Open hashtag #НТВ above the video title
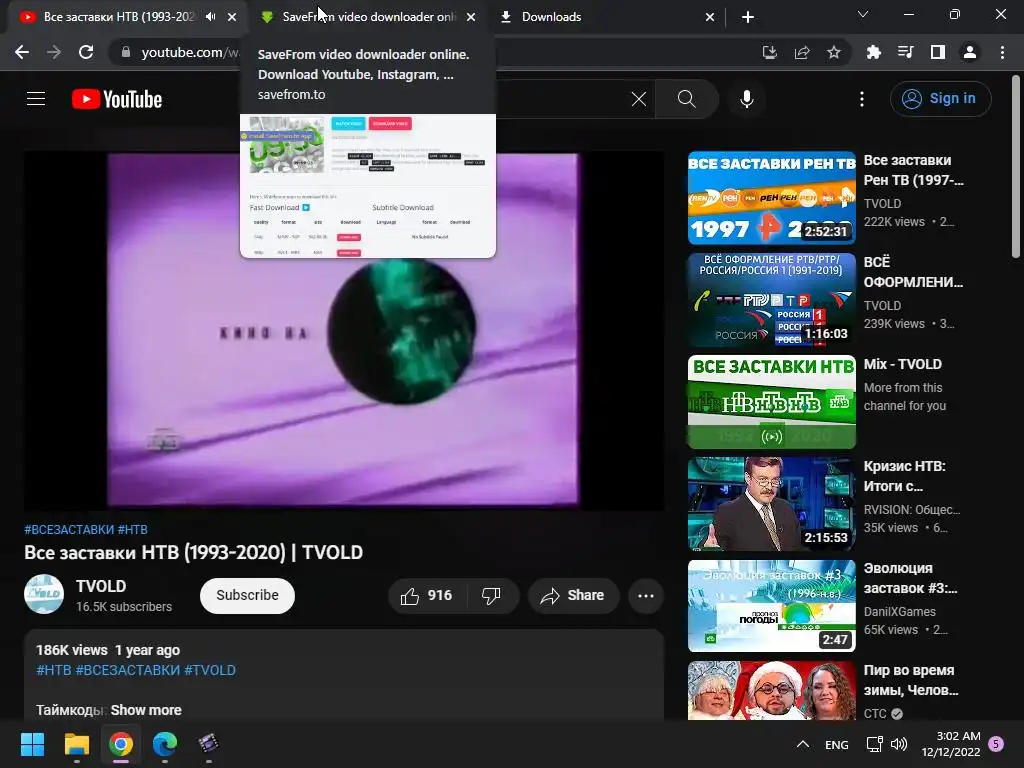Screen dimensions: 1024x768 [x=133, y=530]
